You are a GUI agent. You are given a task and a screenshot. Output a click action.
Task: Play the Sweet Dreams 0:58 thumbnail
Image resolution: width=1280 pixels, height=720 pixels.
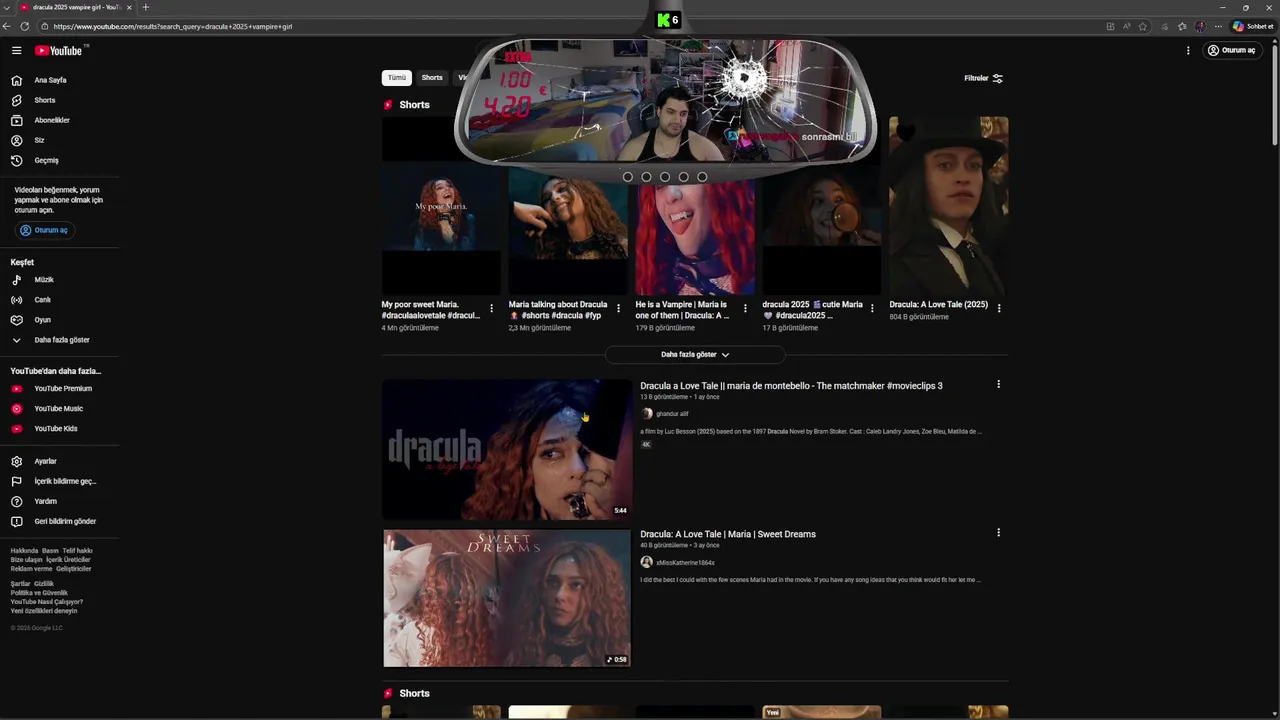coord(507,598)
